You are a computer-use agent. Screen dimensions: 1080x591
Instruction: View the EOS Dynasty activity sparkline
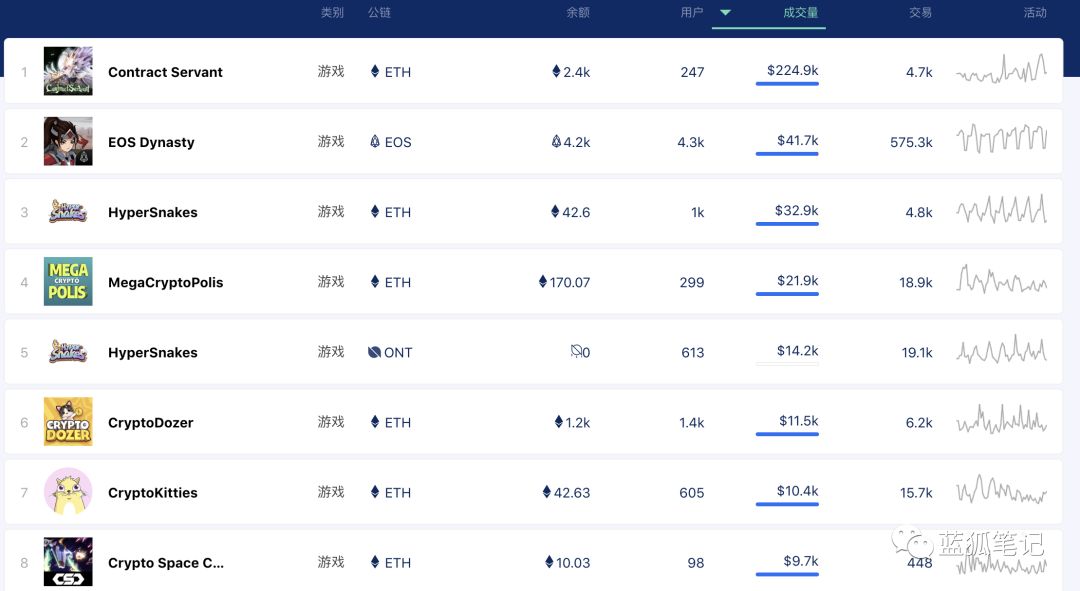[1001, 140]
